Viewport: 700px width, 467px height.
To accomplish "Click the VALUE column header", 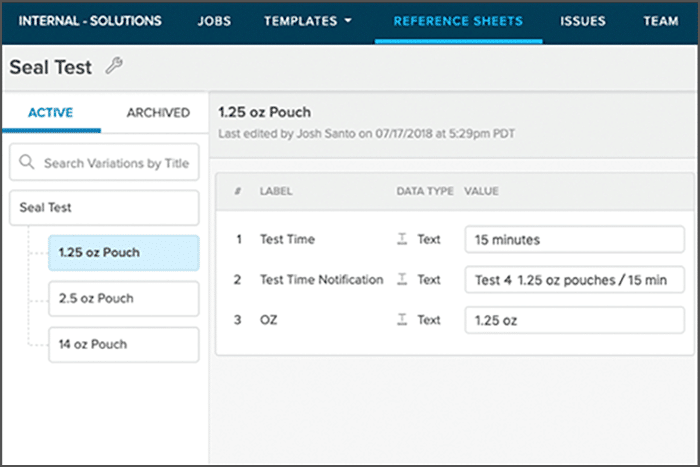I will point(481,191).
